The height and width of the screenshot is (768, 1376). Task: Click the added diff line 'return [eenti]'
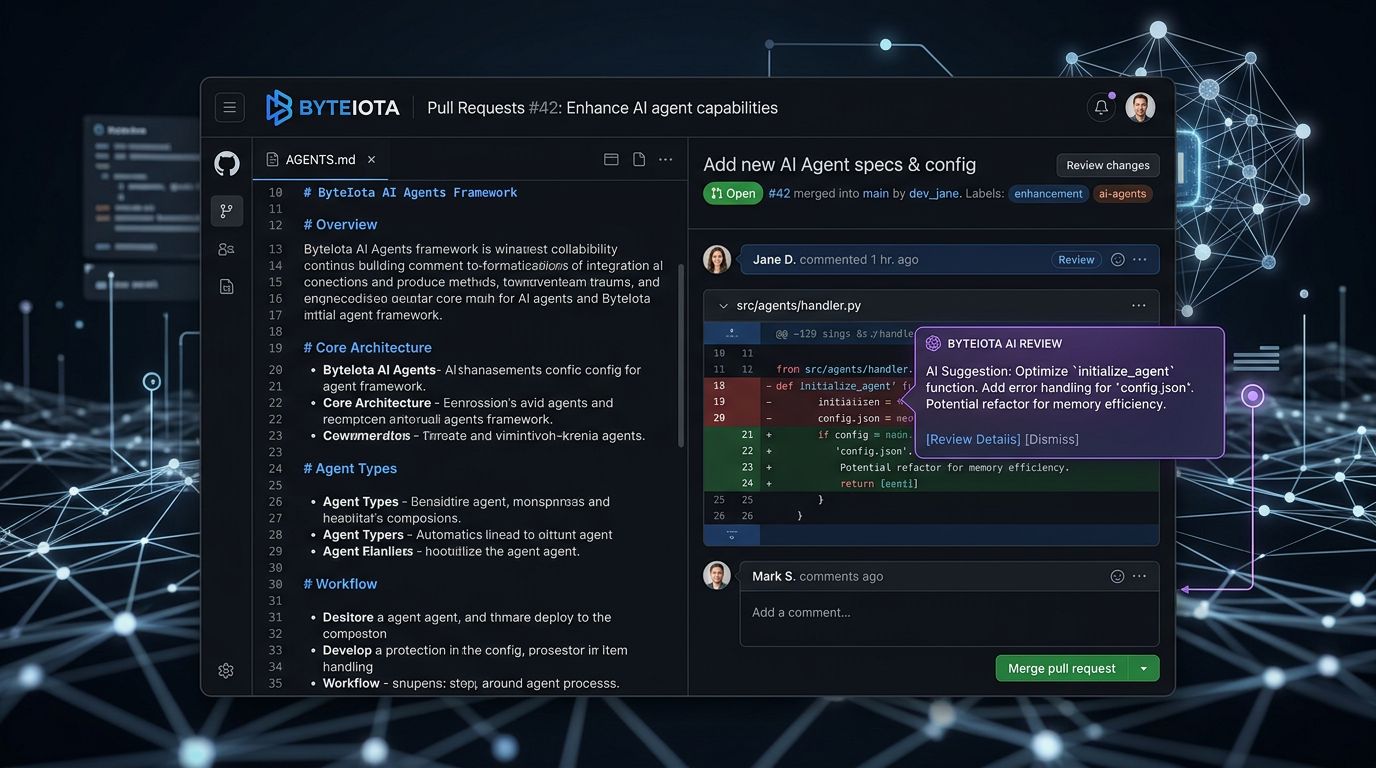(879, 483)
